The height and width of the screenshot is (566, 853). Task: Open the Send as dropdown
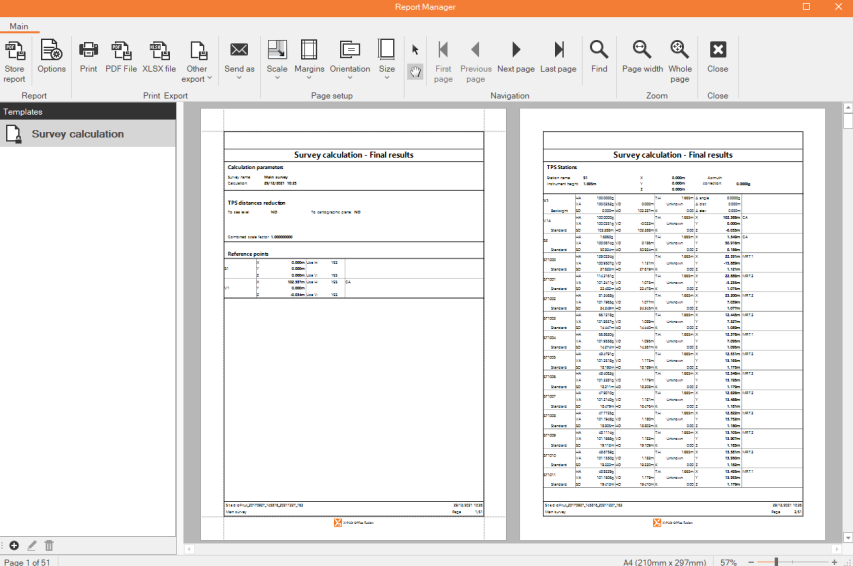coord(239,58)
